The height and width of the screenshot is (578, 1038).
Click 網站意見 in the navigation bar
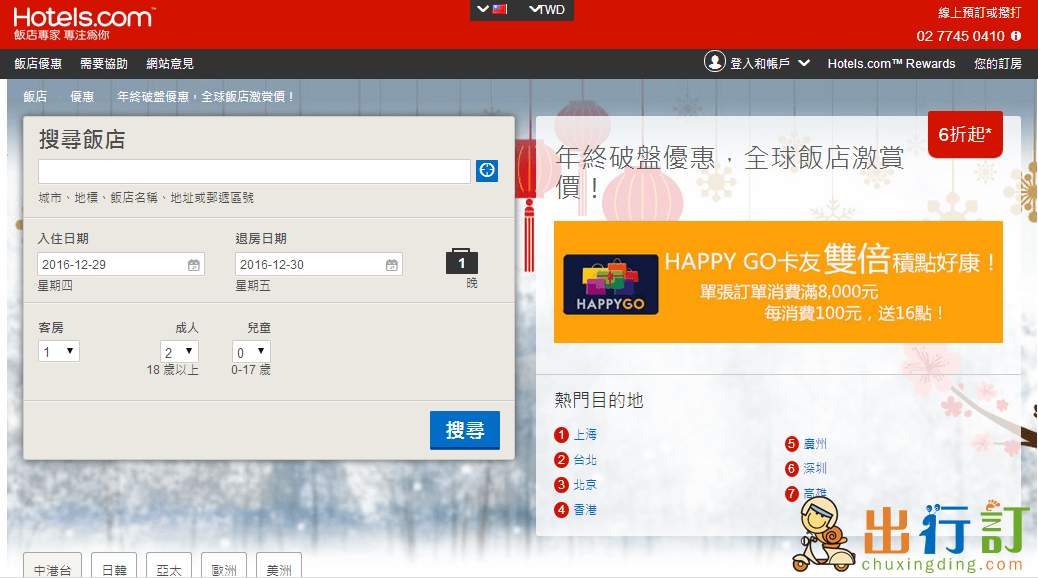click(x=170, y=64)
